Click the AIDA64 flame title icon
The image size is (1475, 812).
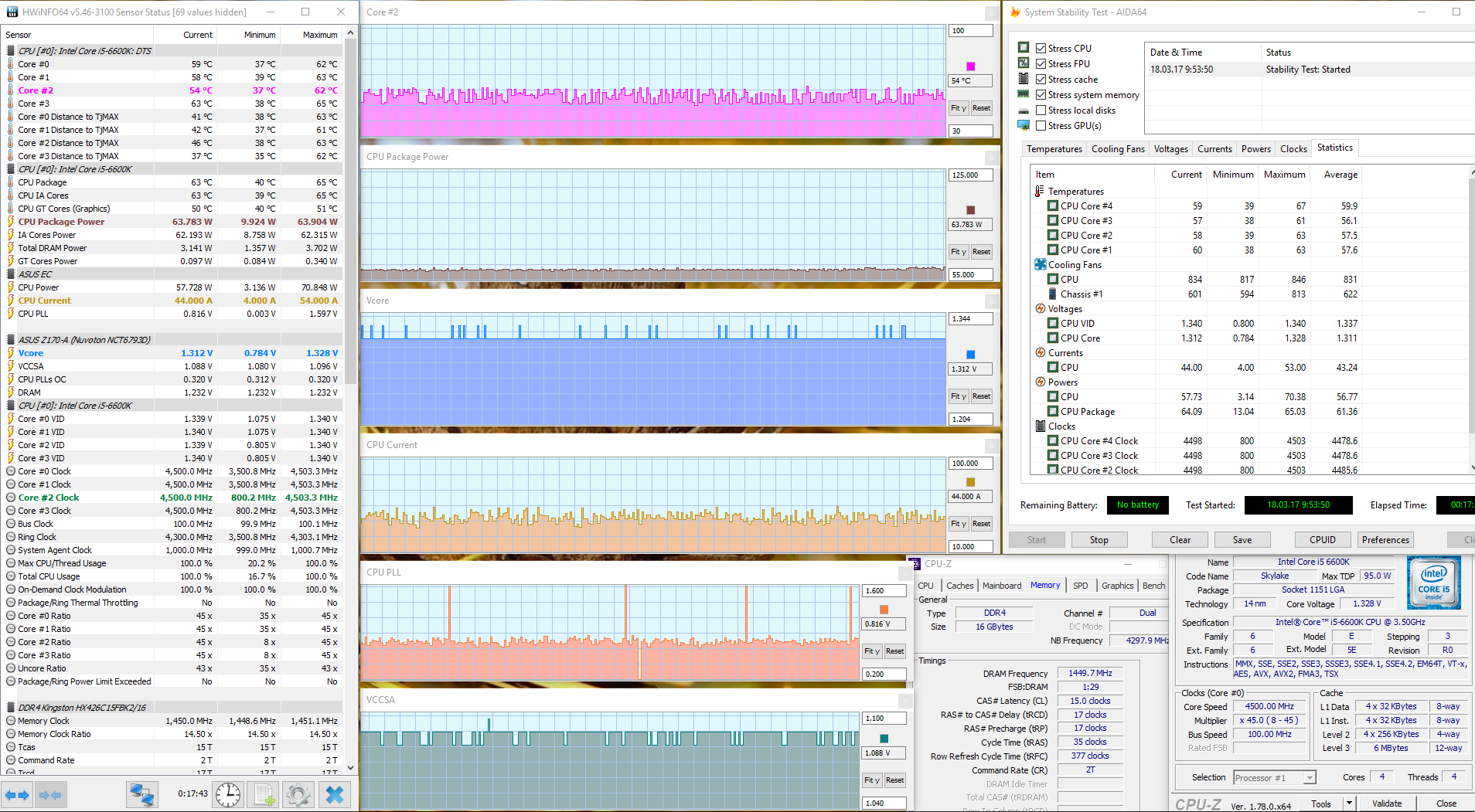pyautogui.click(x=1015, y=12)
